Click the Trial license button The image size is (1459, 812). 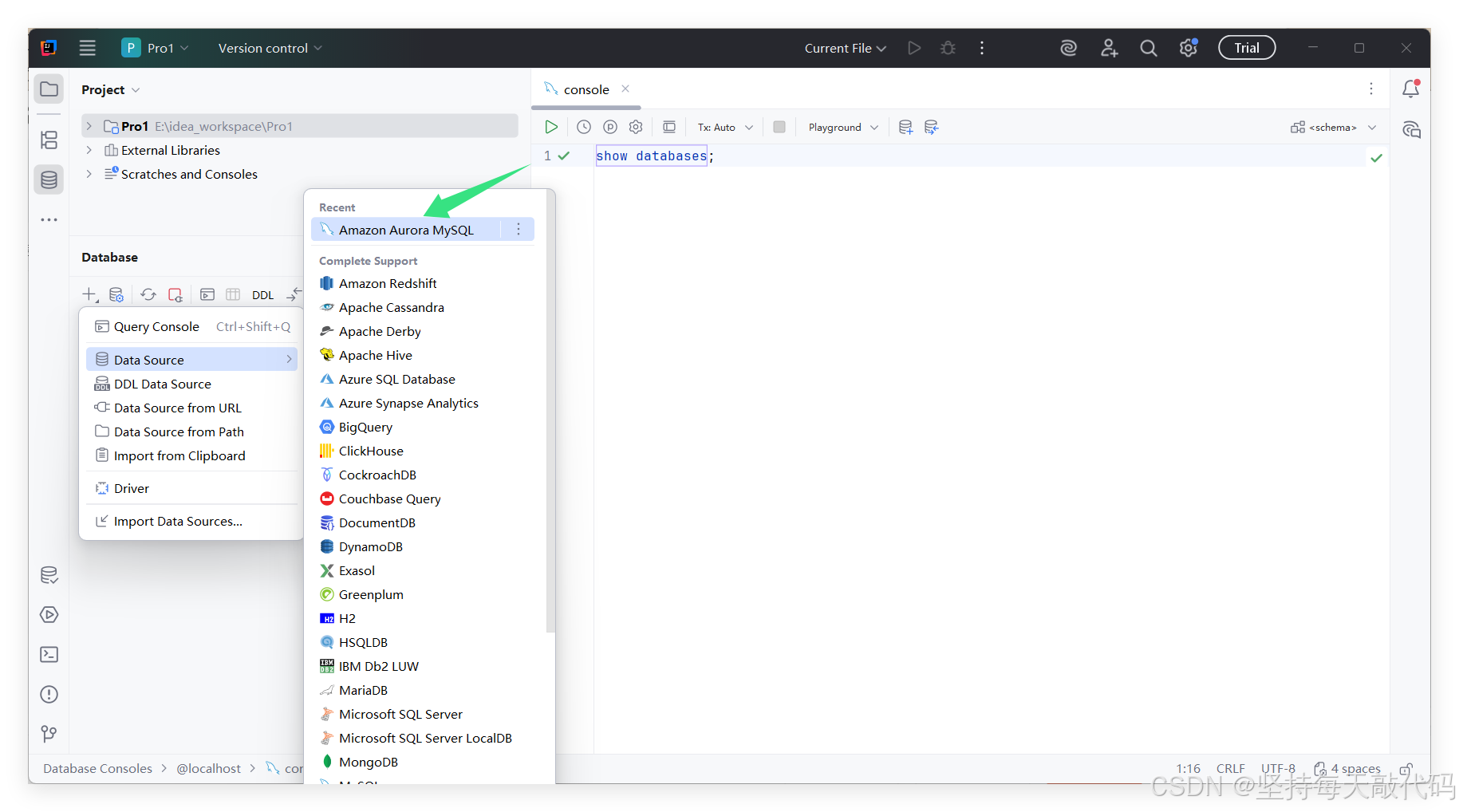coord(1246,48)
